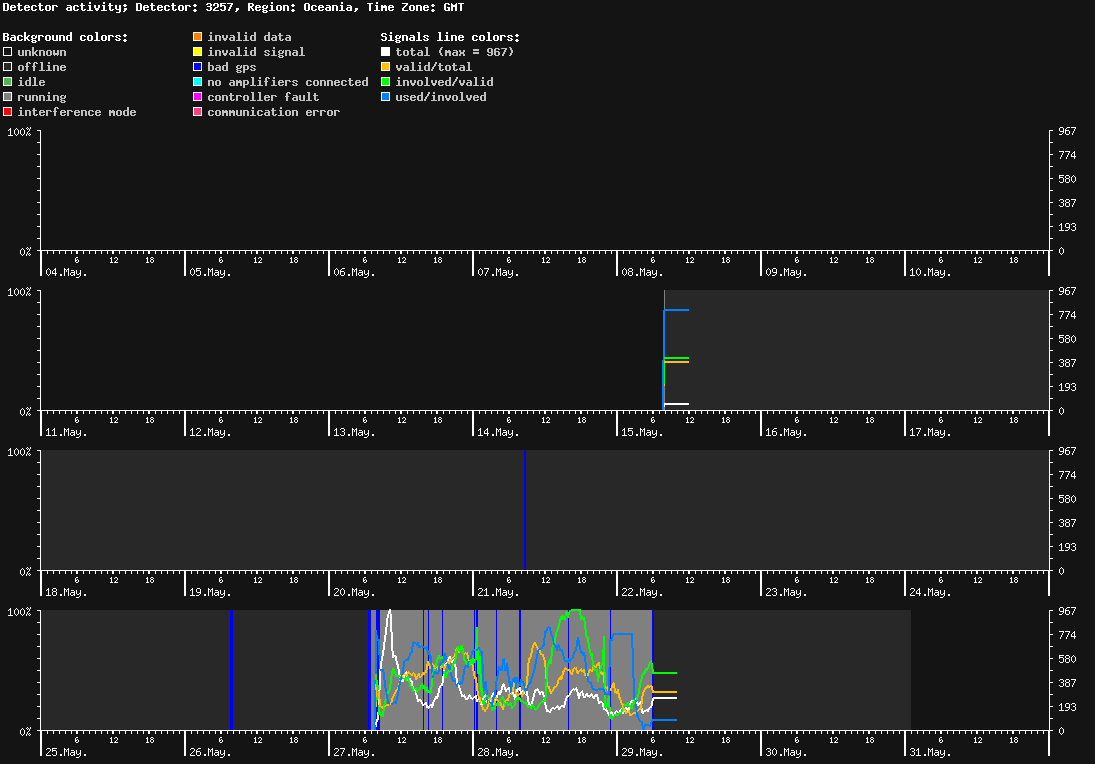
Task: Click the '31.May.' date label
Action: (929, 752)
